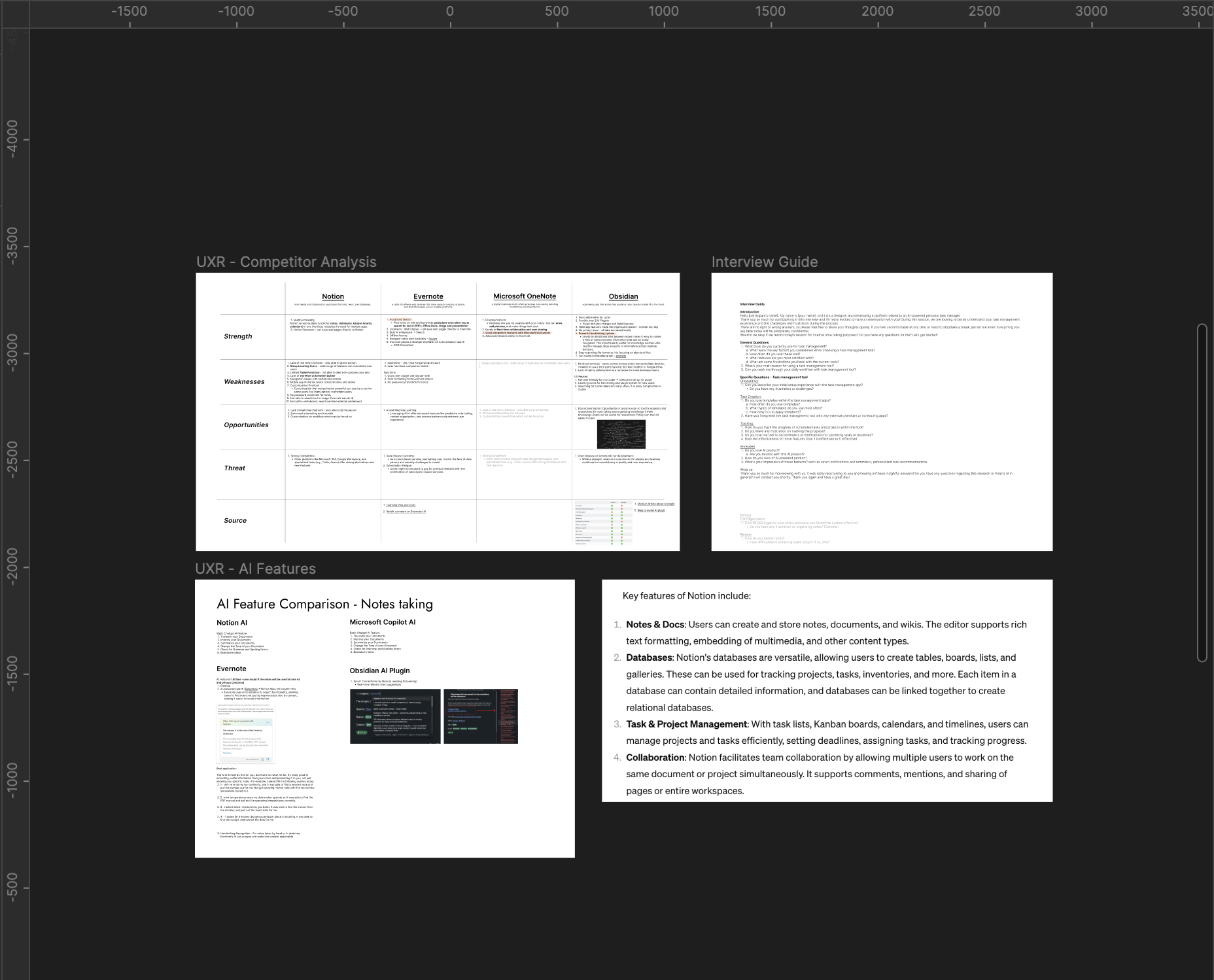Click the "General Questions" heading in the Interview Guide
1214x980 pixels.
(755, 342)
